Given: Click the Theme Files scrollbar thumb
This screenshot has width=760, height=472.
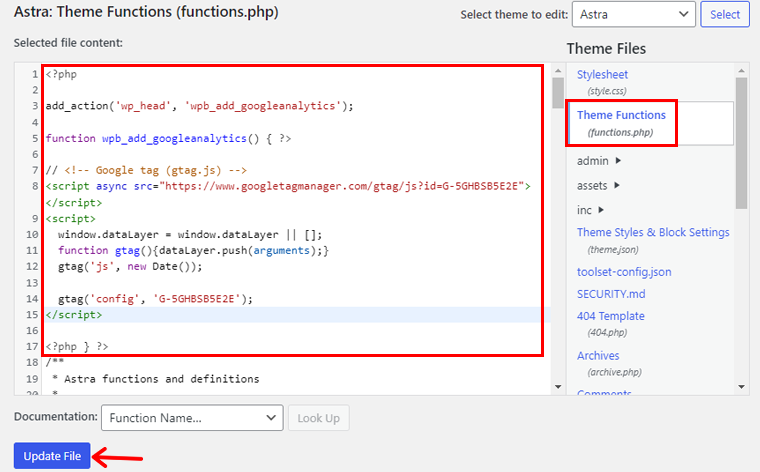Looking at the screenshot, I should click(x=741, y=143).
